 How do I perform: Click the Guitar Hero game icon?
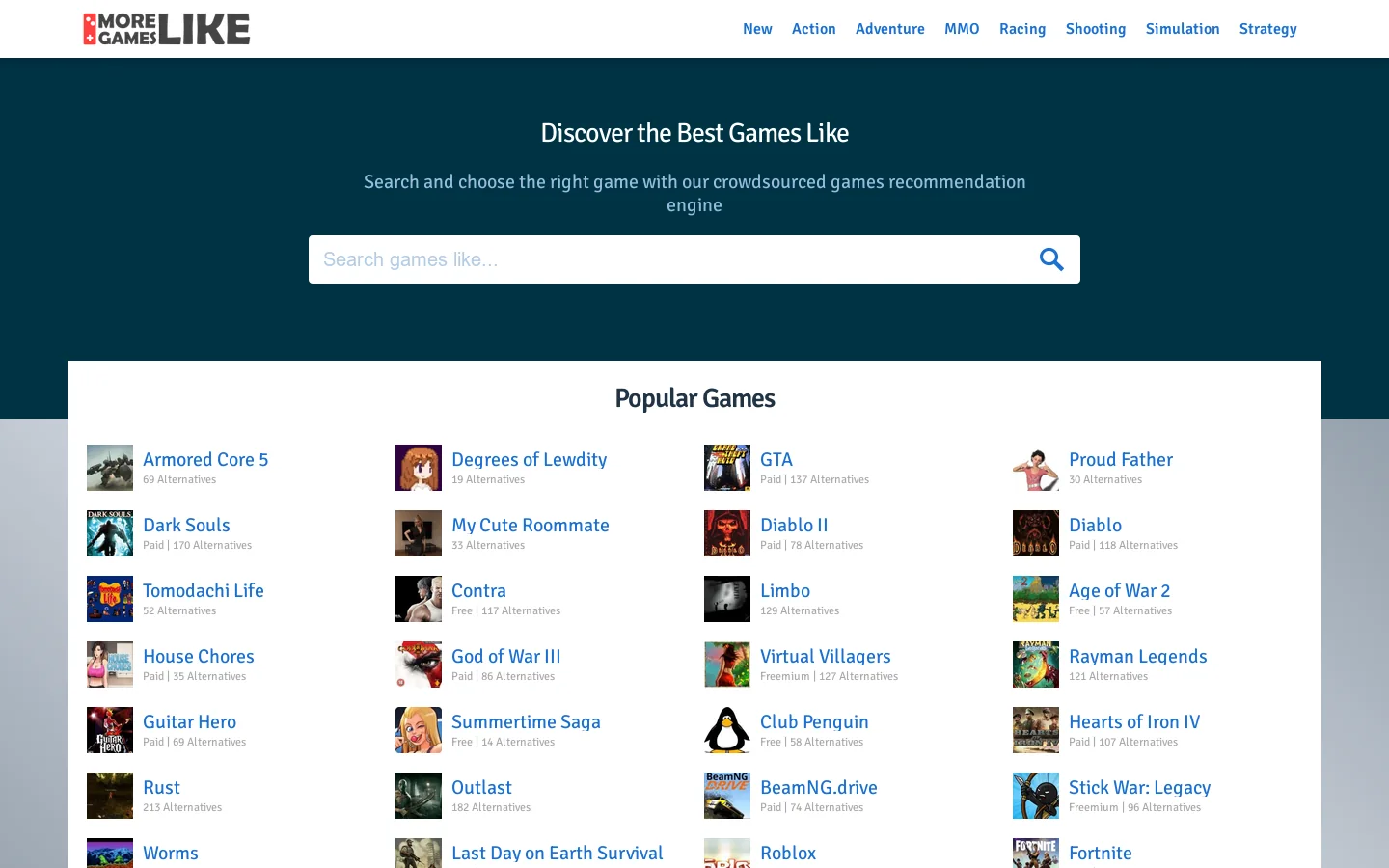pyautogui.click(x=110, y=730)
